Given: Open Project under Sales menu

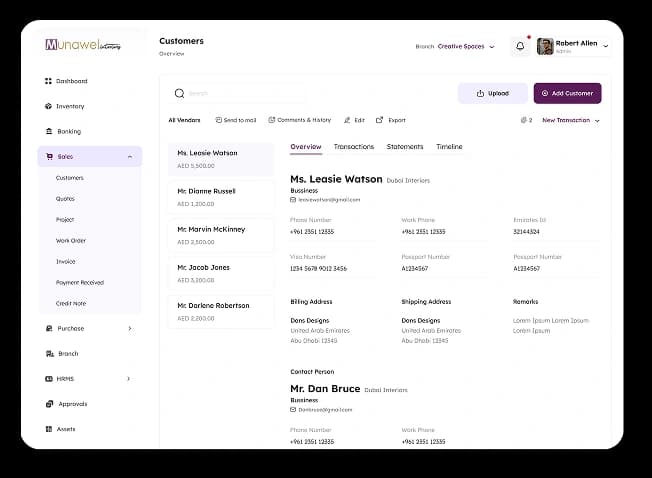Looking at the screenshot, I should (x=65, y=219).
